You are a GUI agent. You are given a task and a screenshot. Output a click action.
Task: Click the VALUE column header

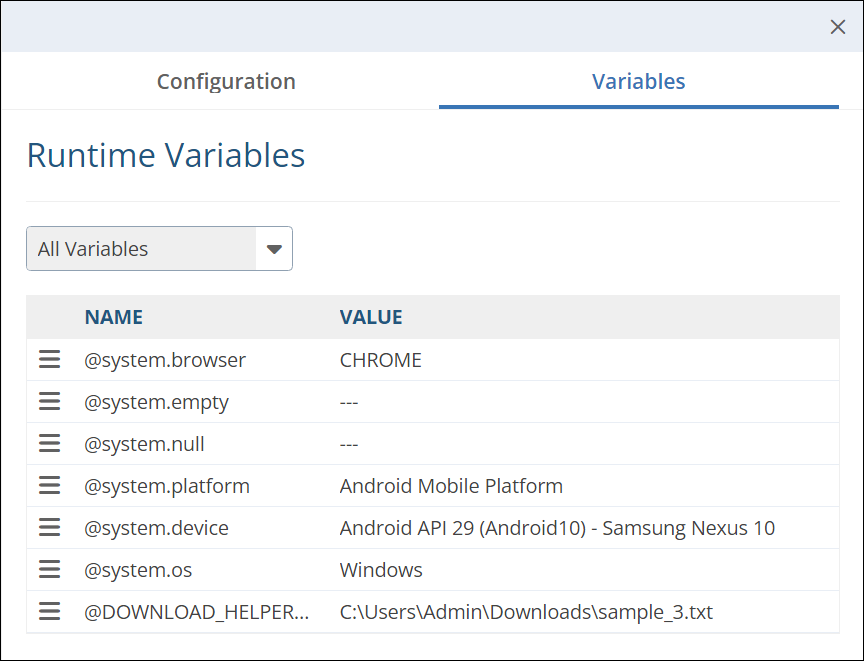tap(371, 317)
